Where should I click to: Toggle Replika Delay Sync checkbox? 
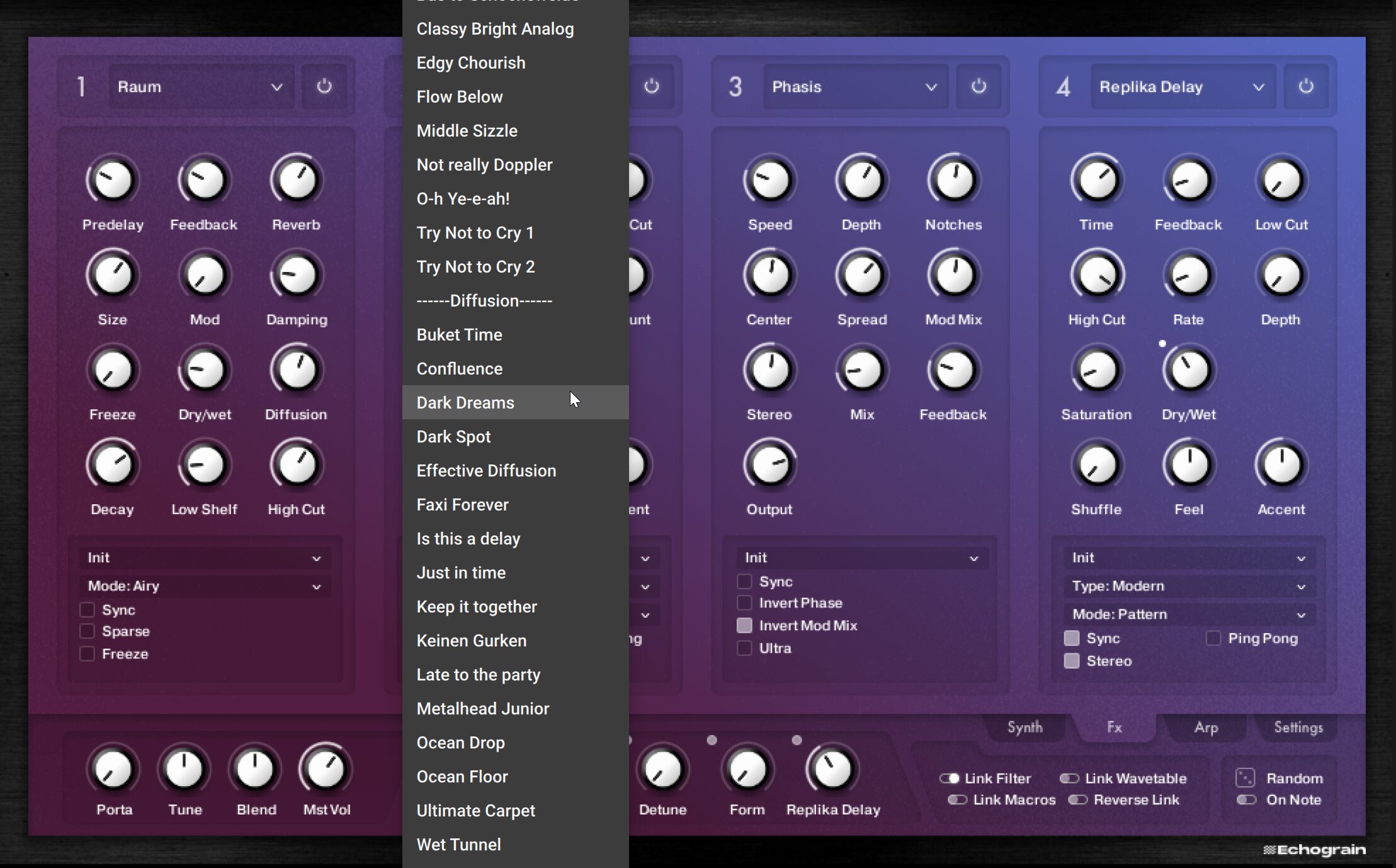(x=1072, y=638)
